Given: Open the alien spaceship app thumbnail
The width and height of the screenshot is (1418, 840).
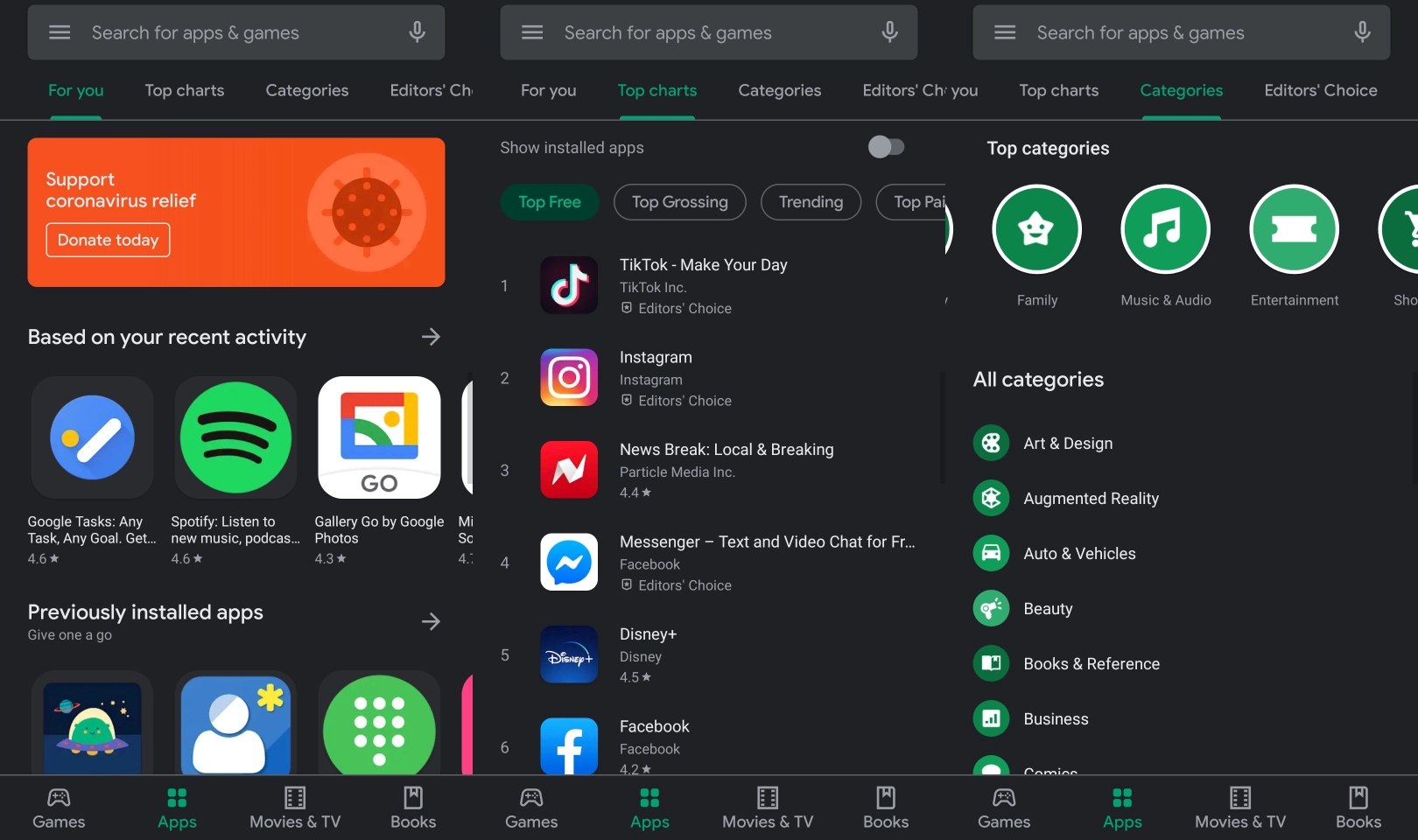Looking at the screenshot, I should 92,723.
